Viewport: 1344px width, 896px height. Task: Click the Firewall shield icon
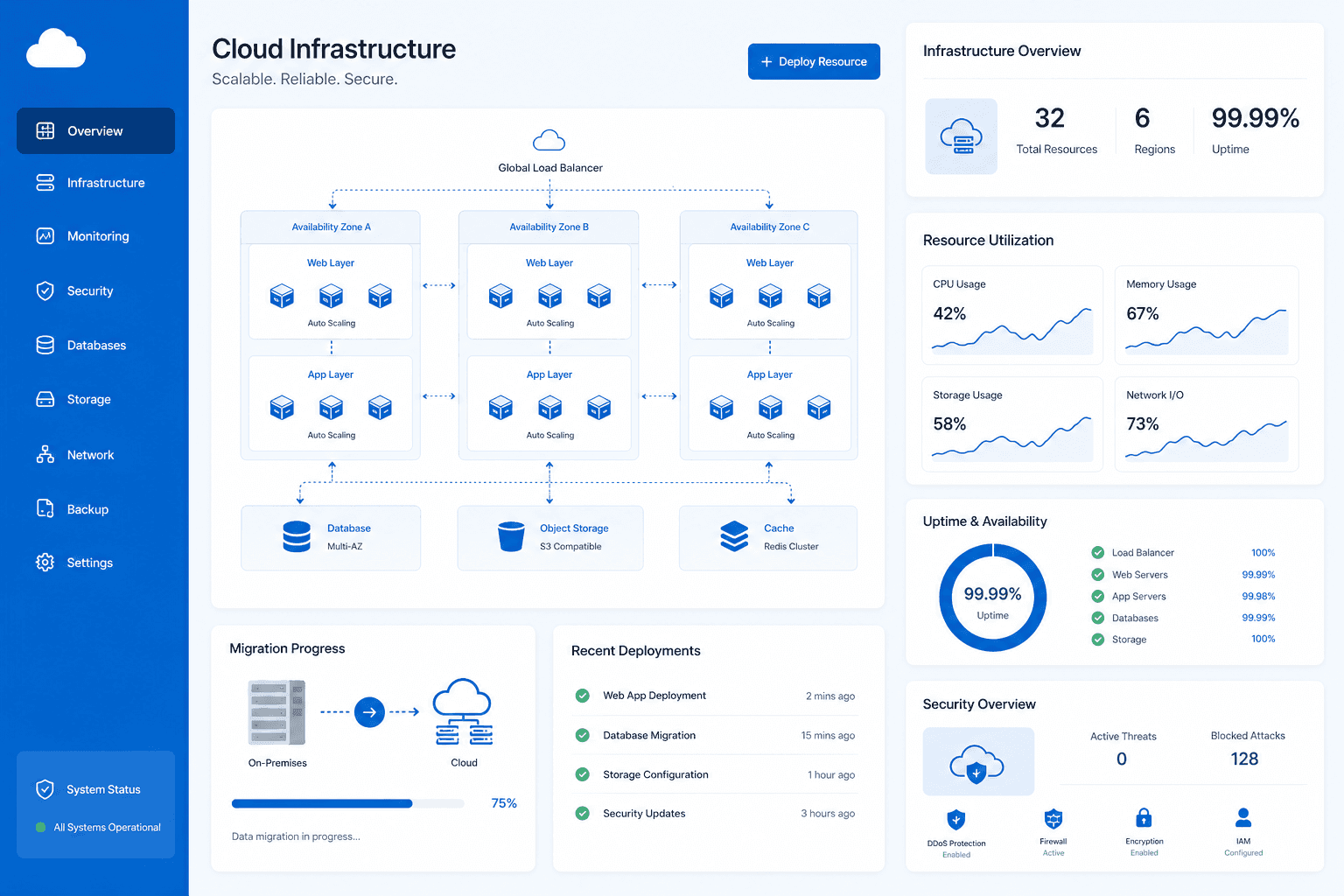(x=1053, y=819)
